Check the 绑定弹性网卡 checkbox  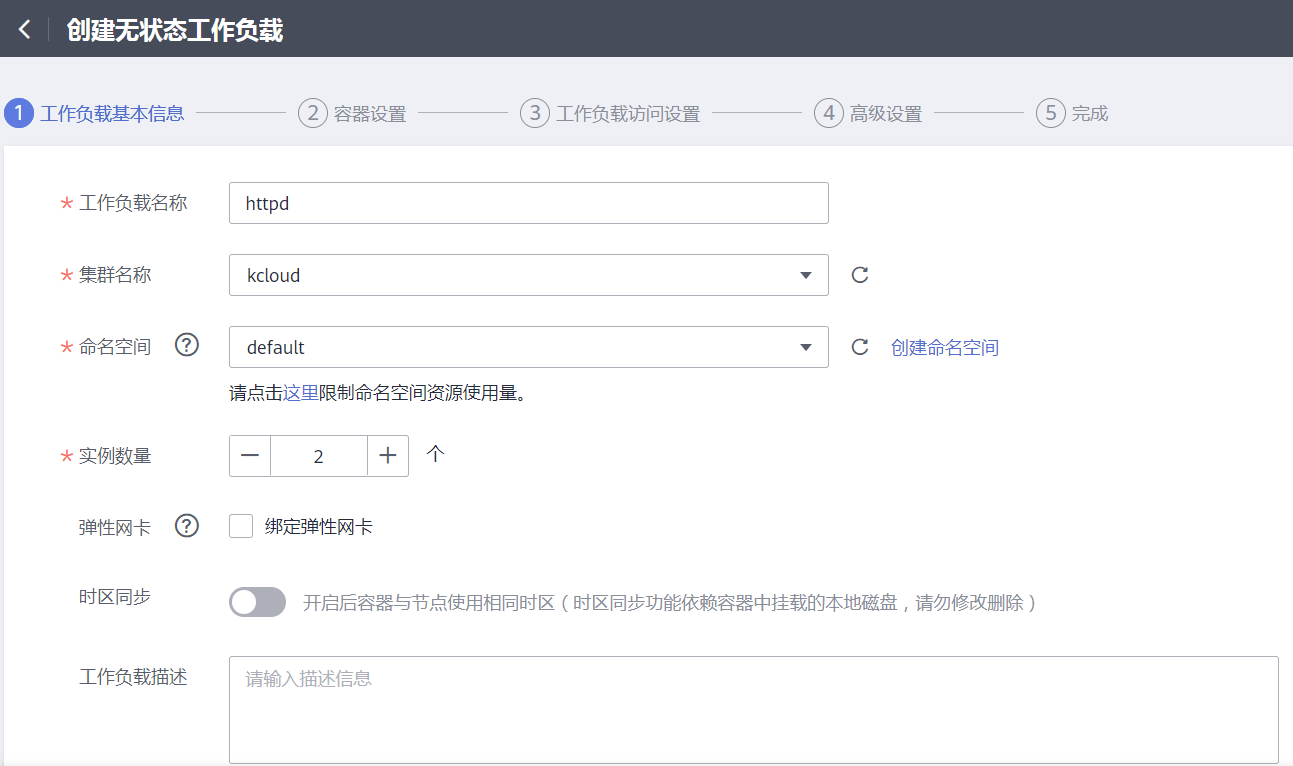(241, 526)
